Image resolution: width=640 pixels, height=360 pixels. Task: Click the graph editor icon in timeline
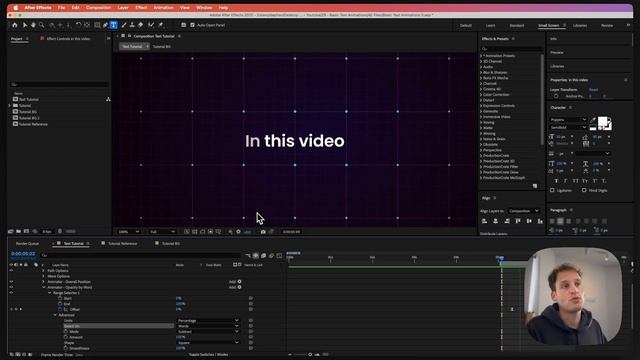(279, 256)
